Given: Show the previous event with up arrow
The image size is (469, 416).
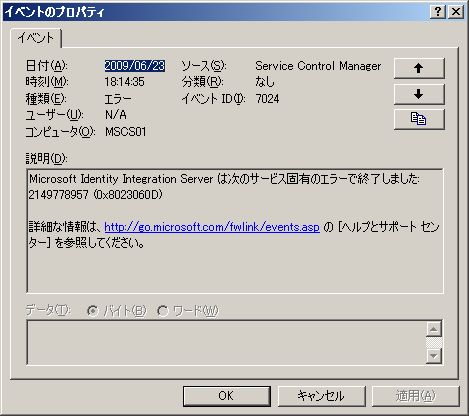Looking at the screenshot, I should 419,68.
